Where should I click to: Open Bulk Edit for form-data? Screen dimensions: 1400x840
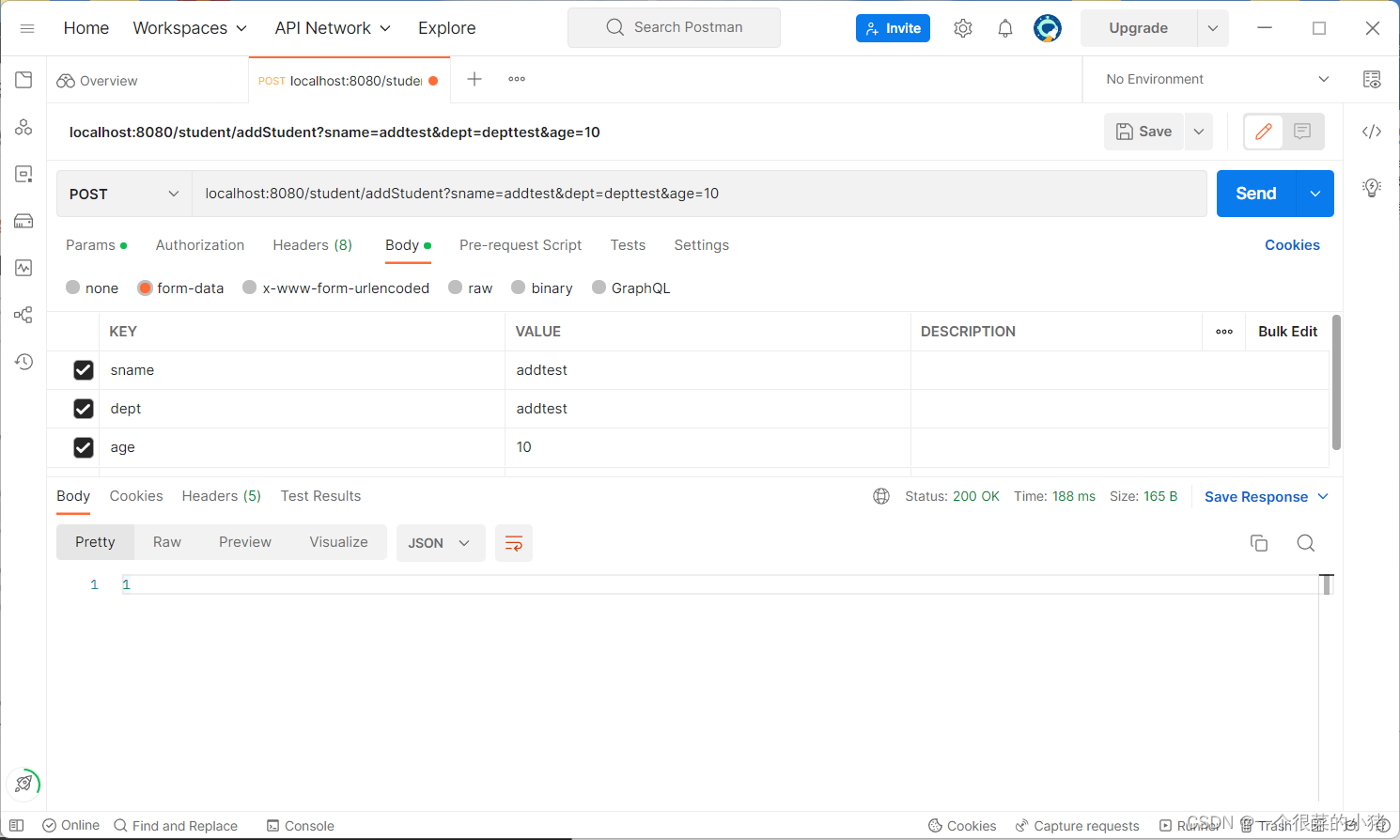tap(1287, 332)
